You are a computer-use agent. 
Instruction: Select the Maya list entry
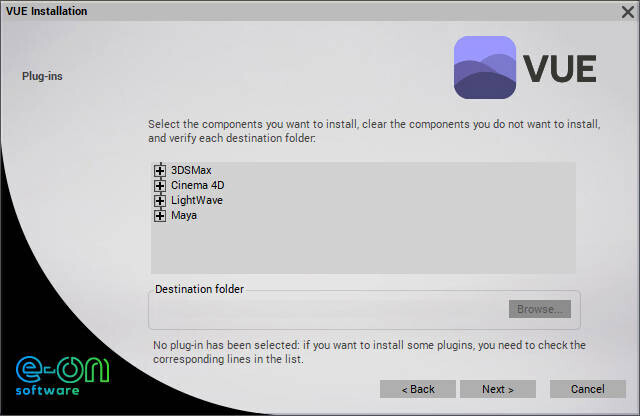point(184,216)
